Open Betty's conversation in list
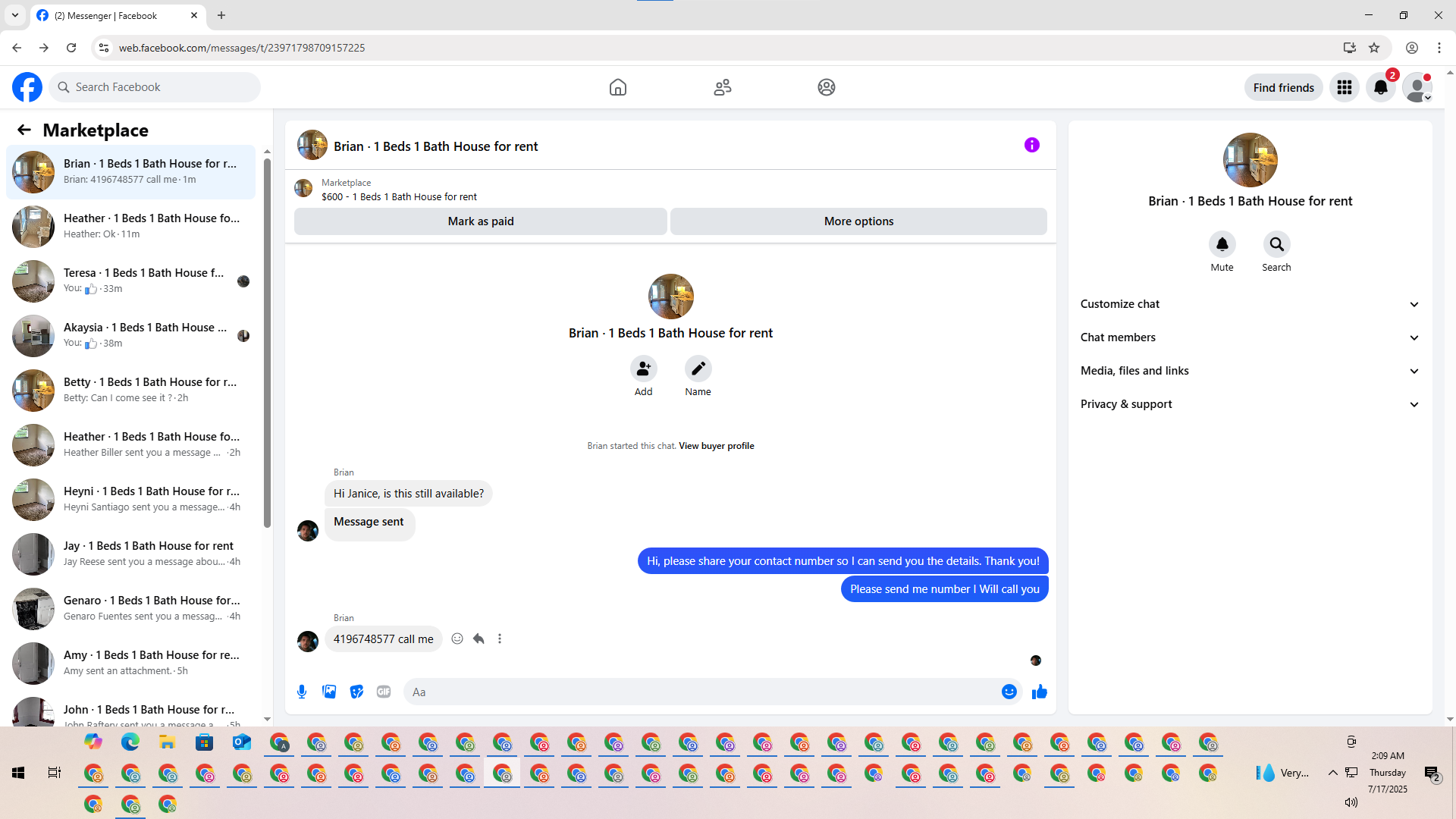The height and width of the screenshot is (819, 1456). click(130, 391)
